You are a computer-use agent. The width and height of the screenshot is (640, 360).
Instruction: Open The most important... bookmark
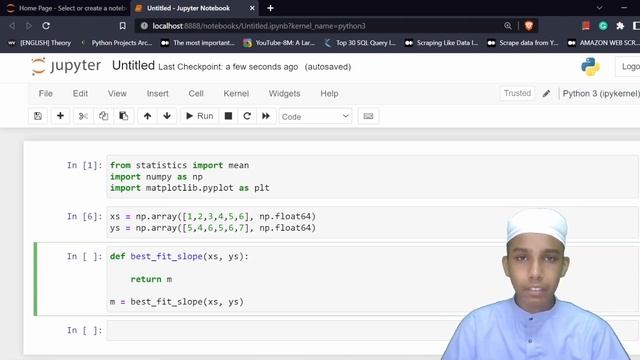pos(198,43)
